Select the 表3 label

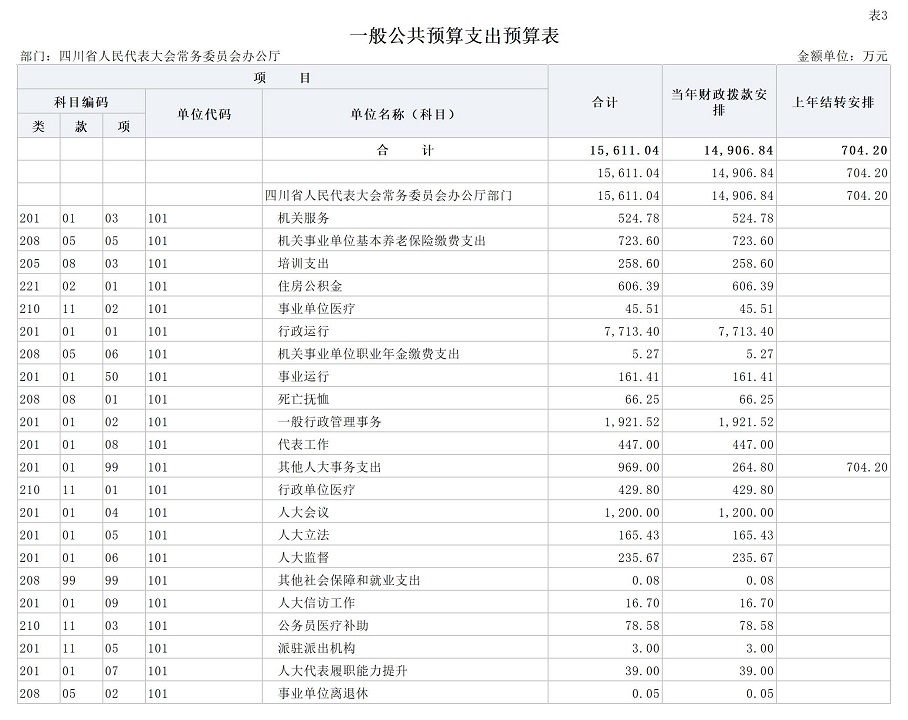878,15
